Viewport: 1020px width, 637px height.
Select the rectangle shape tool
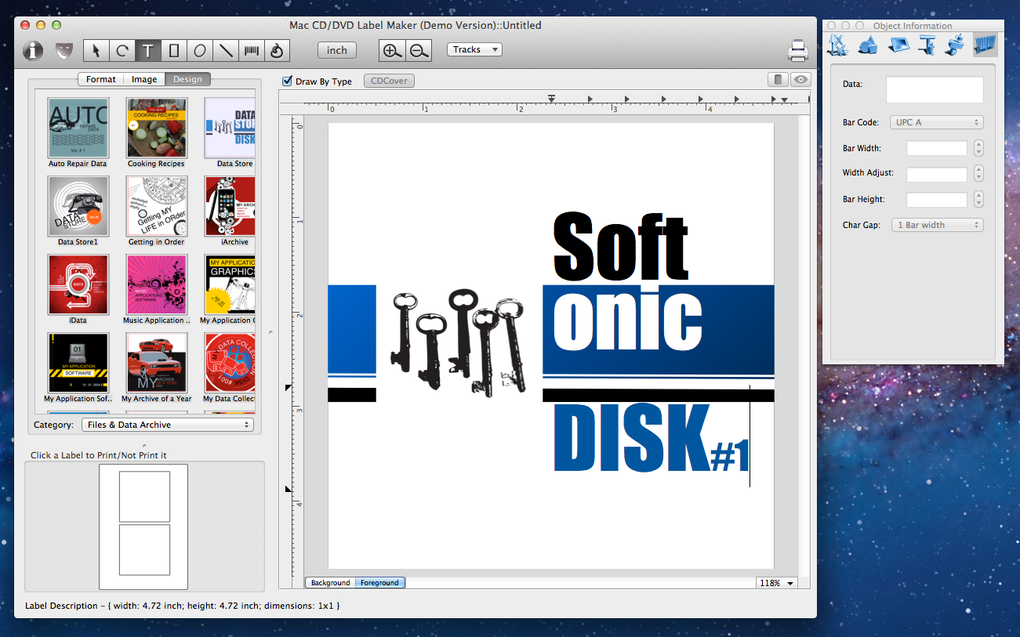coord(174,50)
